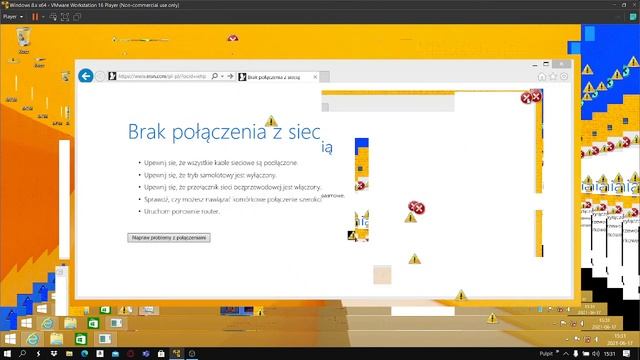This screenshot has width=640, height=360.
Task: Open a new tab in Internet Explorer
Action: (x=324, y=77)
